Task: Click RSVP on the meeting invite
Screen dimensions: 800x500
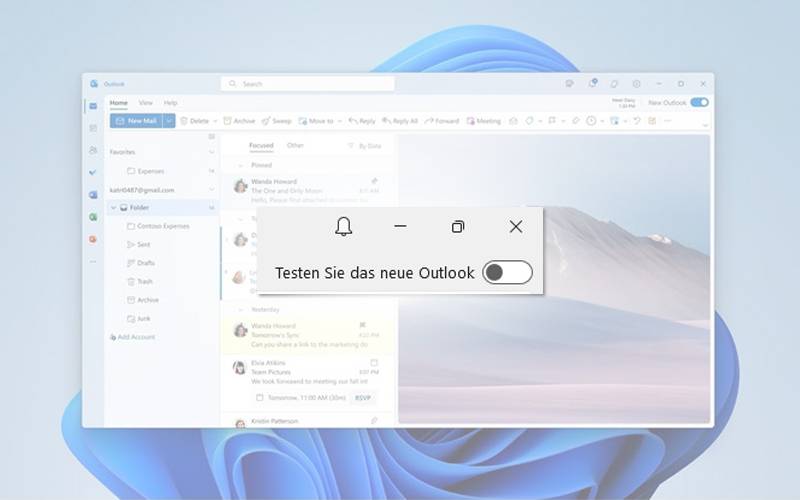Action: (363, 397)
